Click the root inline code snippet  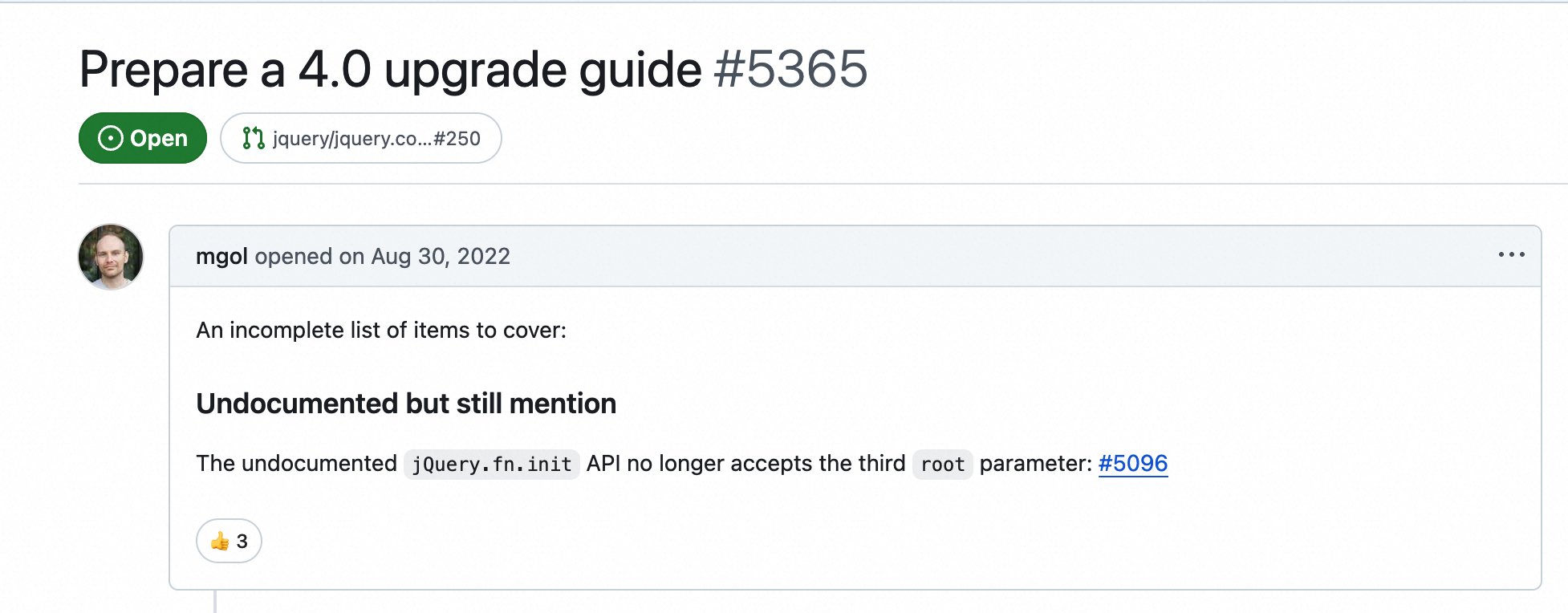tap(943, 465)
